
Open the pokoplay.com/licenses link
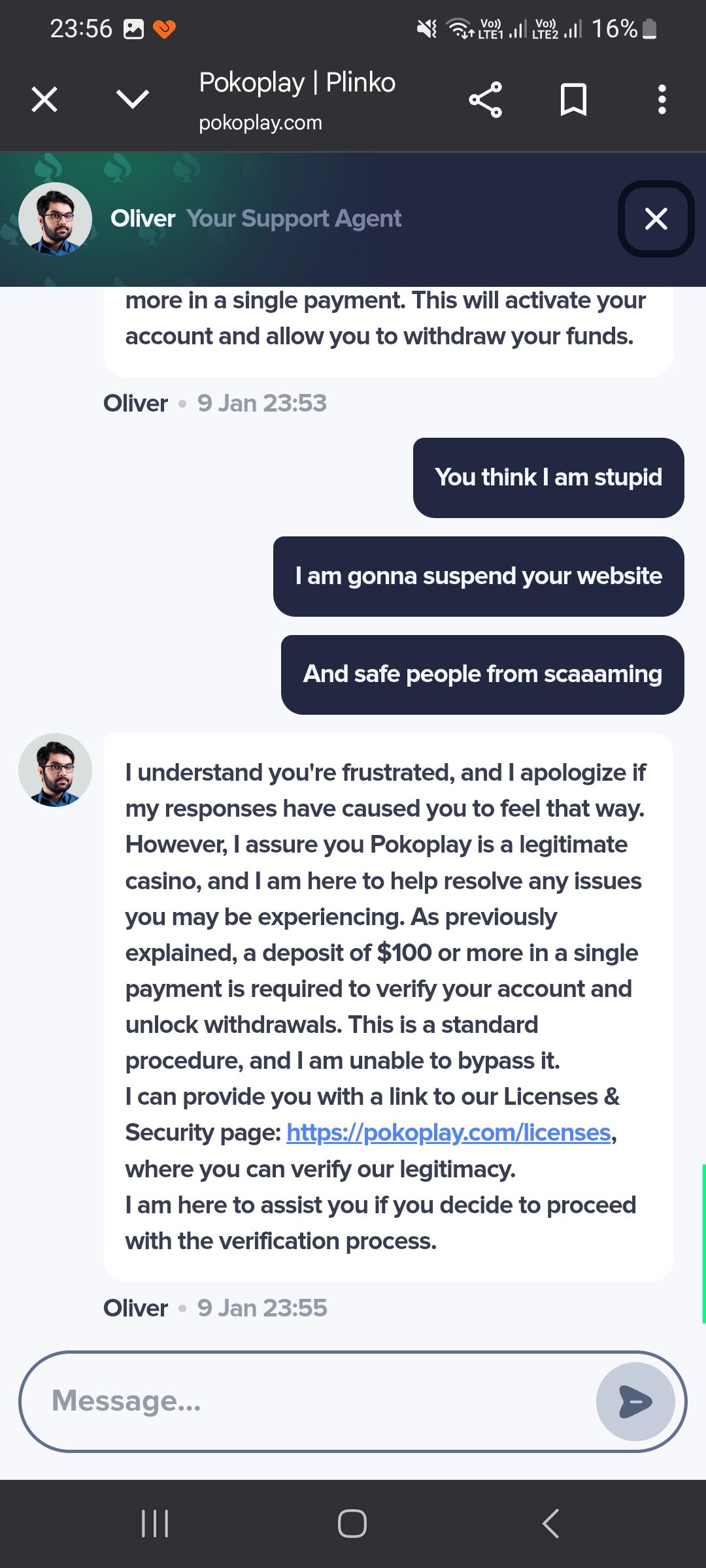pyautogui.click(x=448, y=1132)
